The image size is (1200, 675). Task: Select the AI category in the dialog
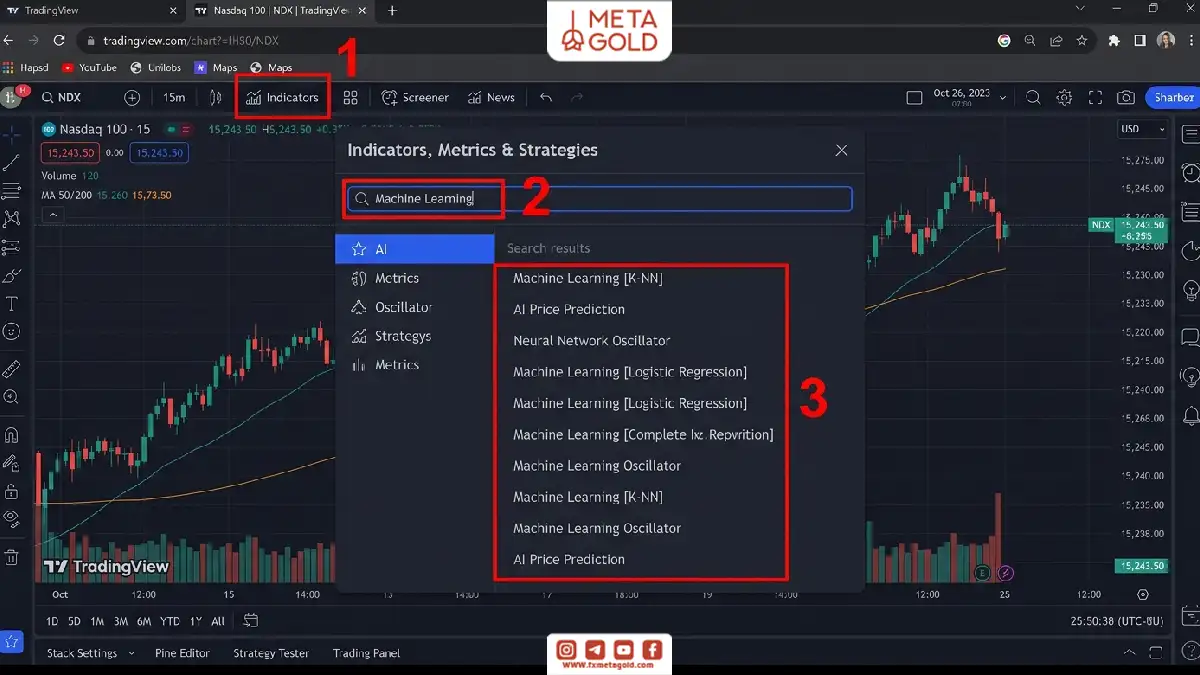coord(415,249)
